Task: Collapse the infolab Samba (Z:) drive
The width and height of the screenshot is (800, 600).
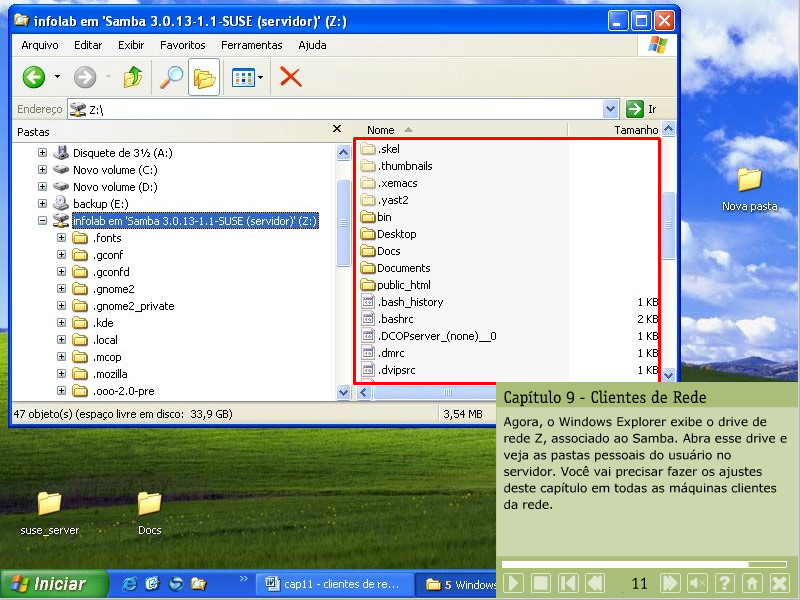Action: [42, 221]
